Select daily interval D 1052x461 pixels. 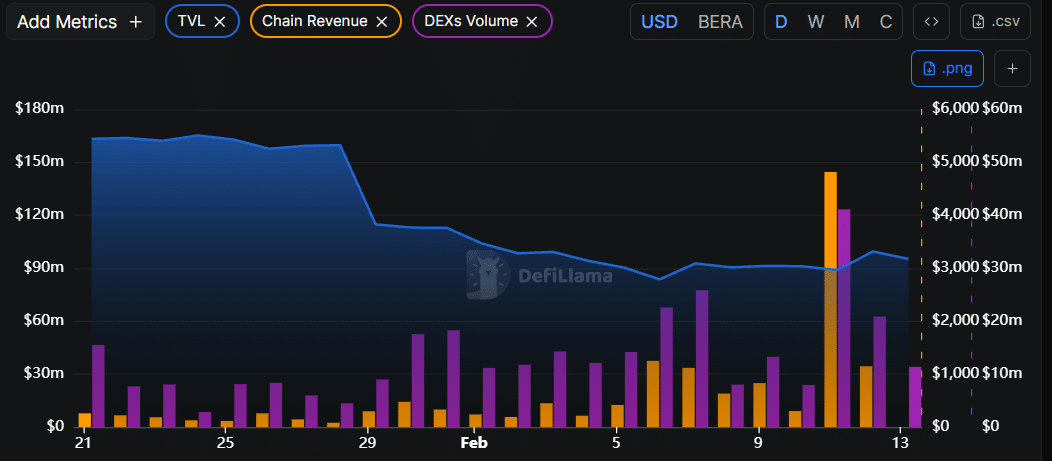[781, 21]
